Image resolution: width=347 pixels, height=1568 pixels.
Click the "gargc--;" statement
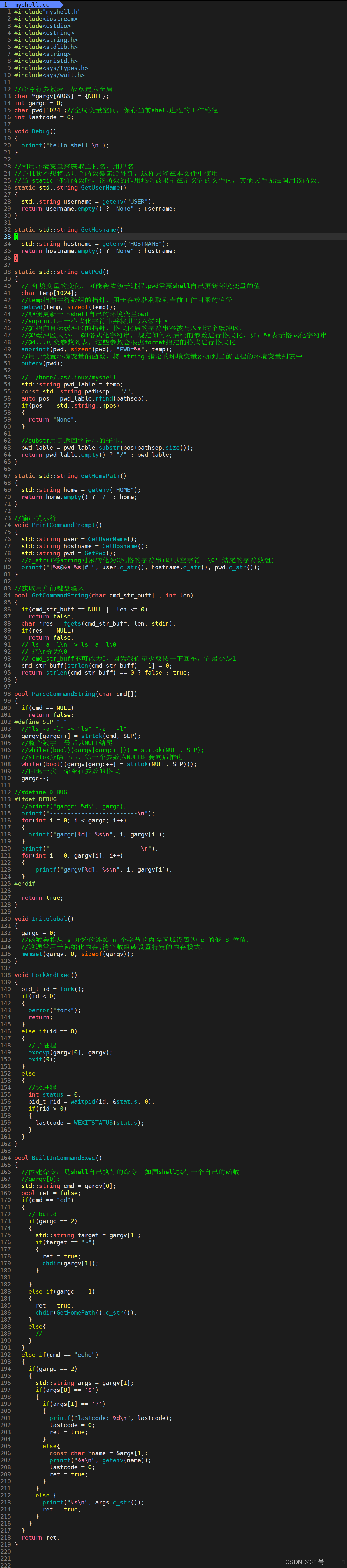tap(35, 778)
